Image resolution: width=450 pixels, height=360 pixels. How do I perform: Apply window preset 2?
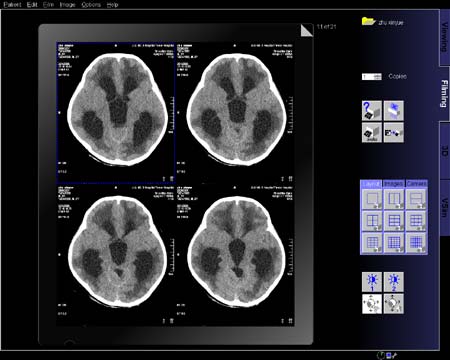coord(394,282)
